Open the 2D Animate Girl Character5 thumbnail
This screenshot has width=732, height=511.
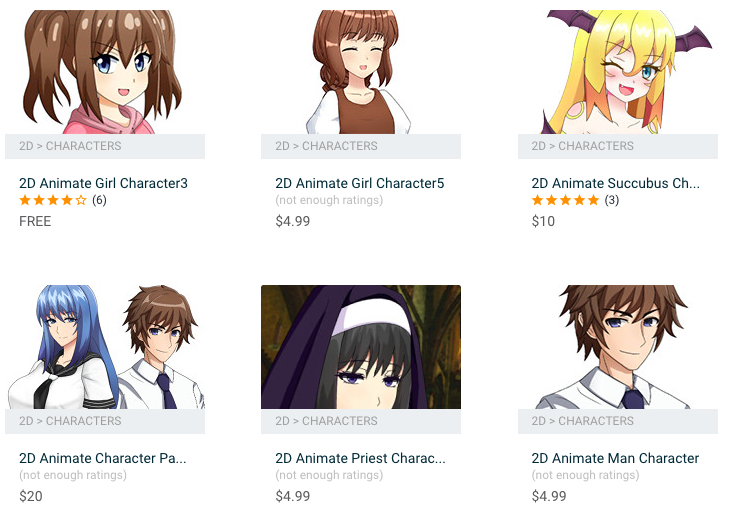(x=360, y=72)
